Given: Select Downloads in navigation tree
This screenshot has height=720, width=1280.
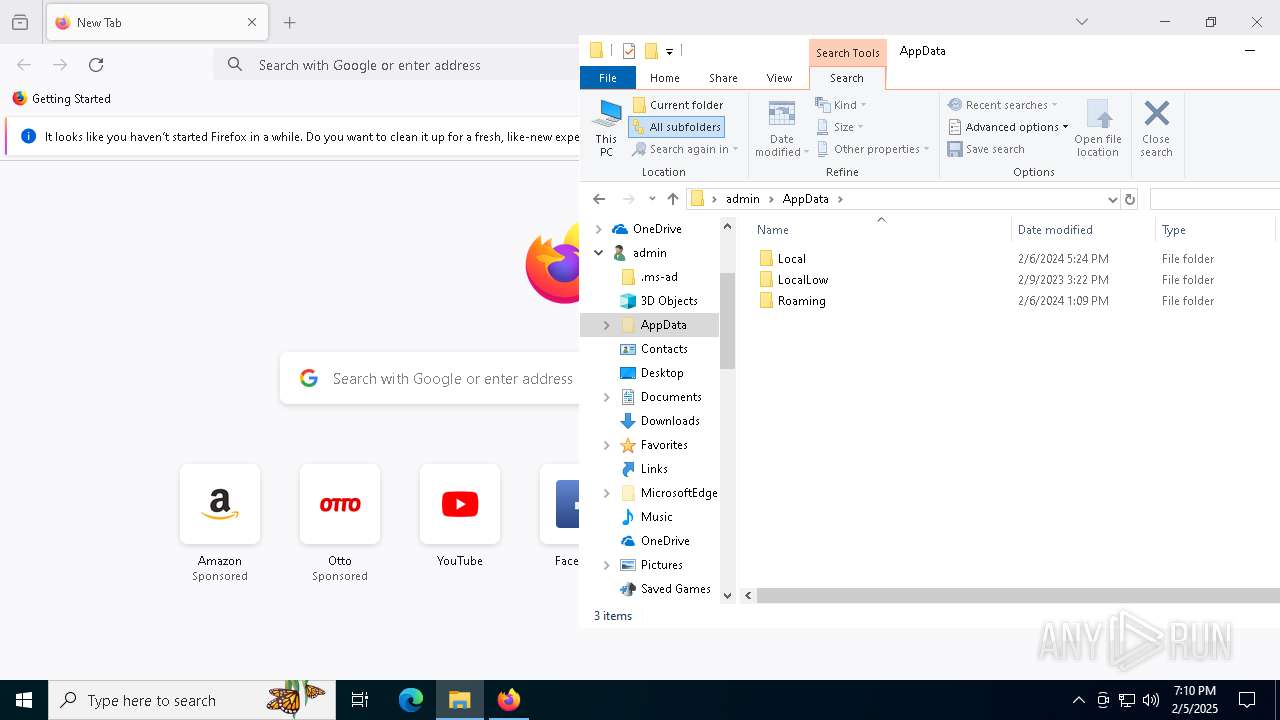Looking at the screenshot, I should point(669,421).
